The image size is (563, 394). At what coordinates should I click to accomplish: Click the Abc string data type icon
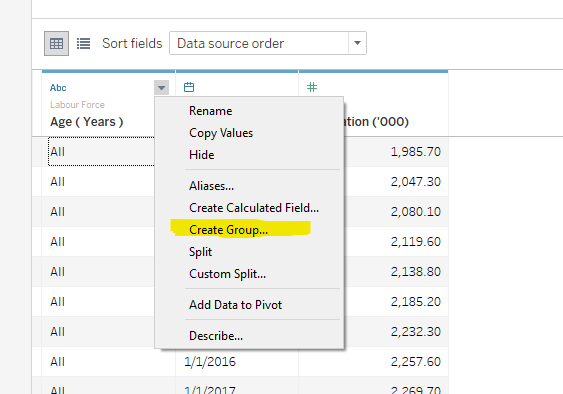(x=58, y=88)
